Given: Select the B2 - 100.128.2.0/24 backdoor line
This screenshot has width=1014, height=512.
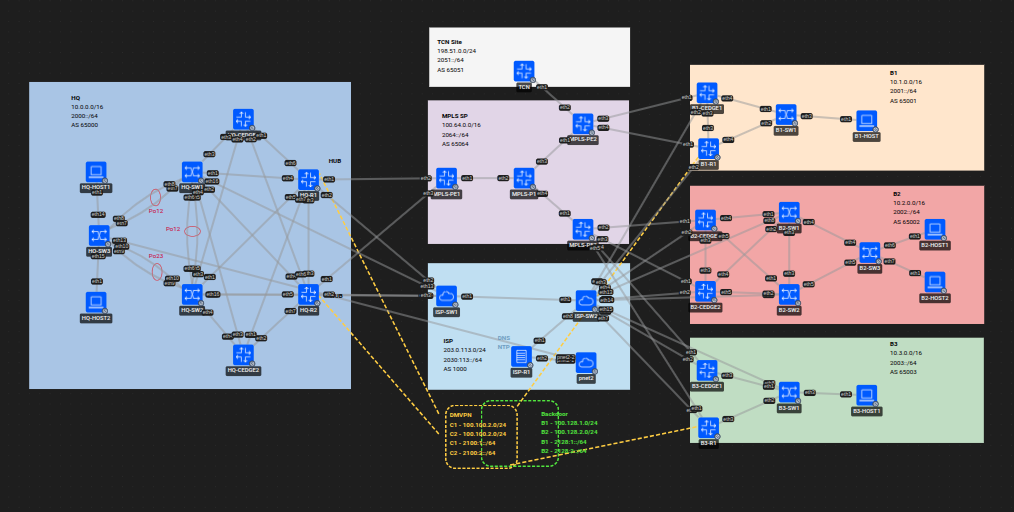Looking at the screenshot, I should click(x=569, y=432).
